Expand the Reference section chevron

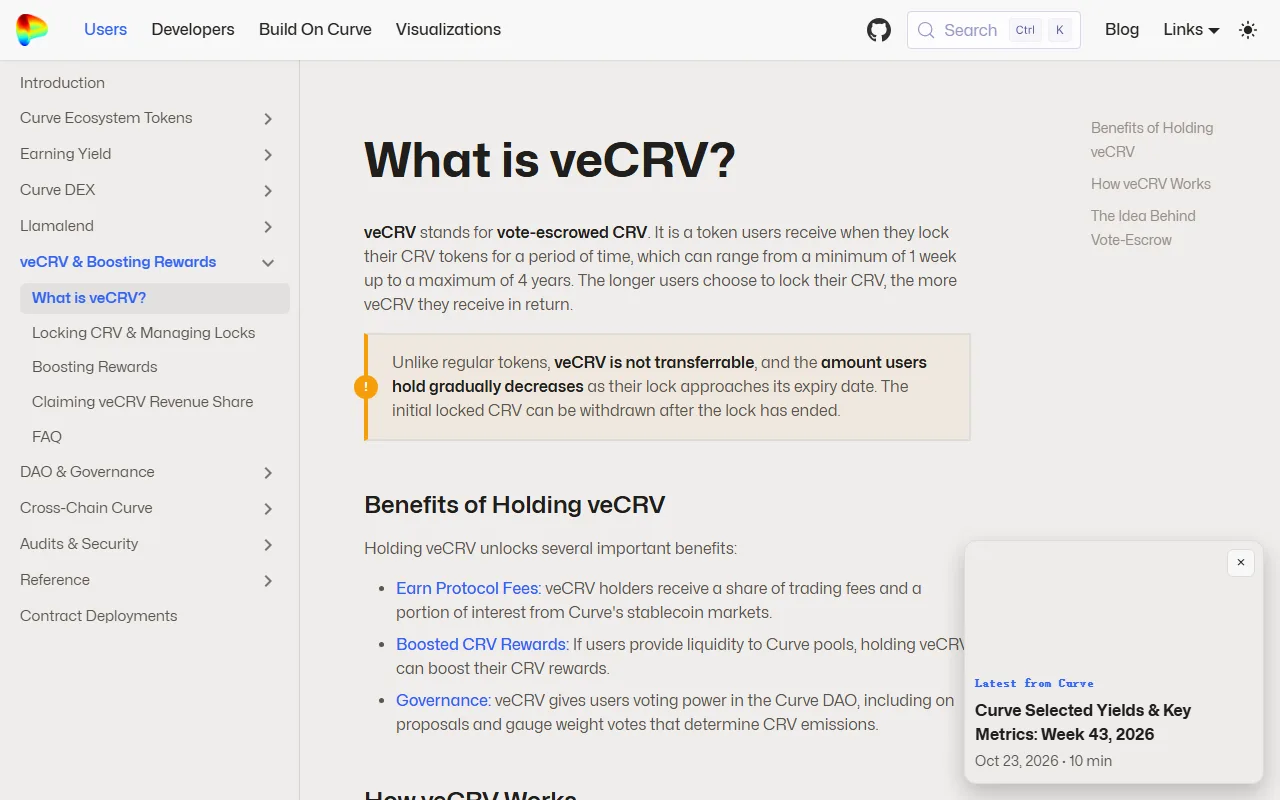[268, 581]
